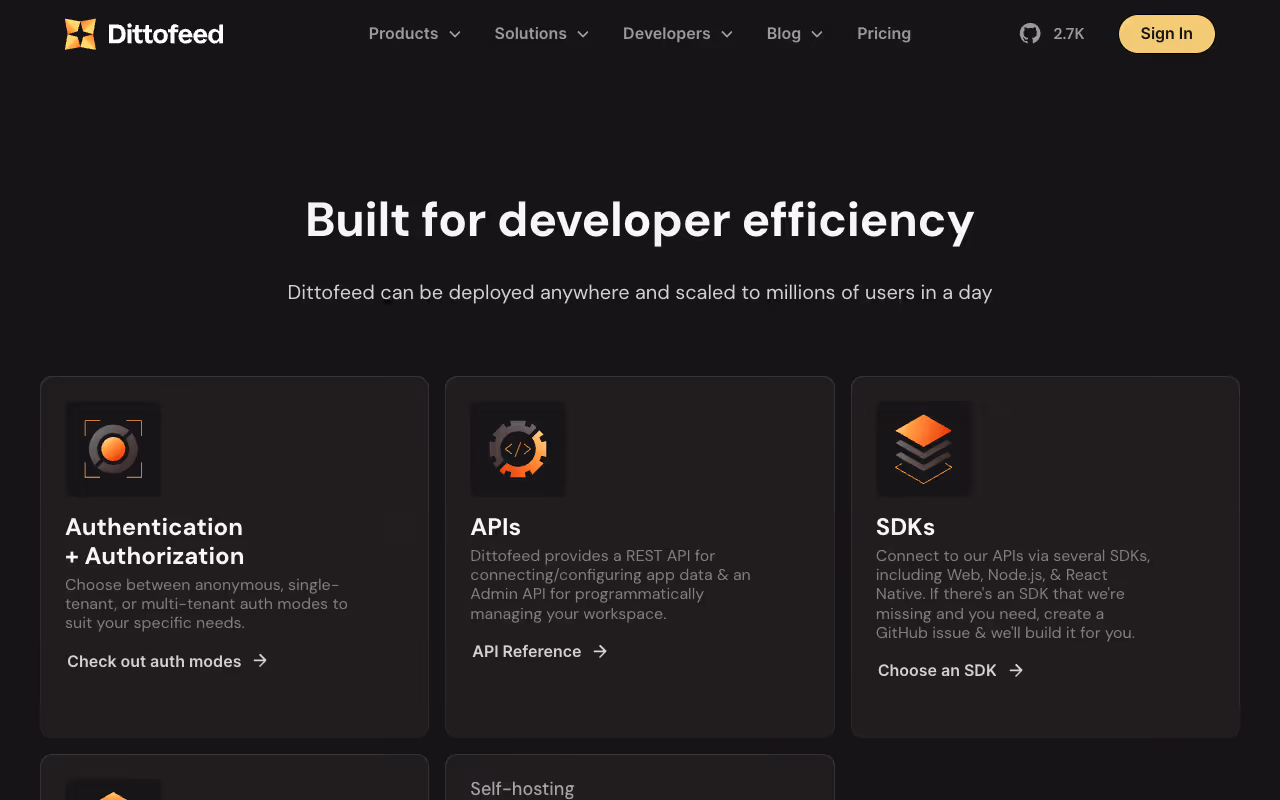Click the auth modes description paragraph
This screenshot has width=1280, height=800.
(x=207, y=604)
